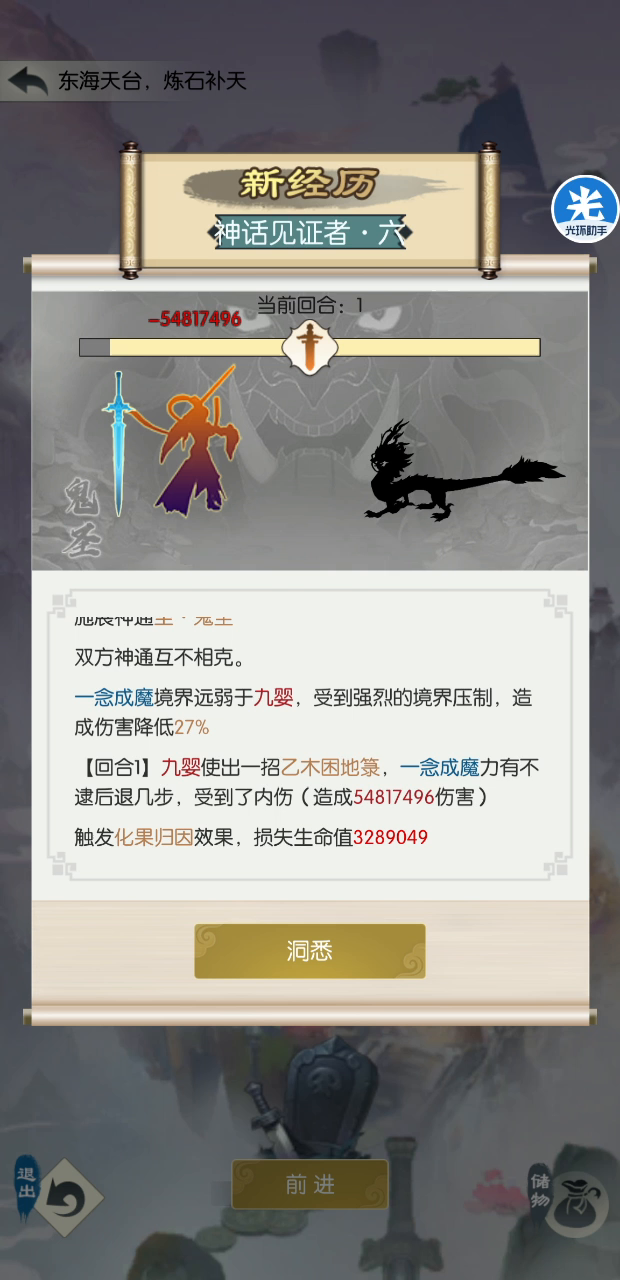Tap the 新经历 scroll title banner

coord(309,184)
